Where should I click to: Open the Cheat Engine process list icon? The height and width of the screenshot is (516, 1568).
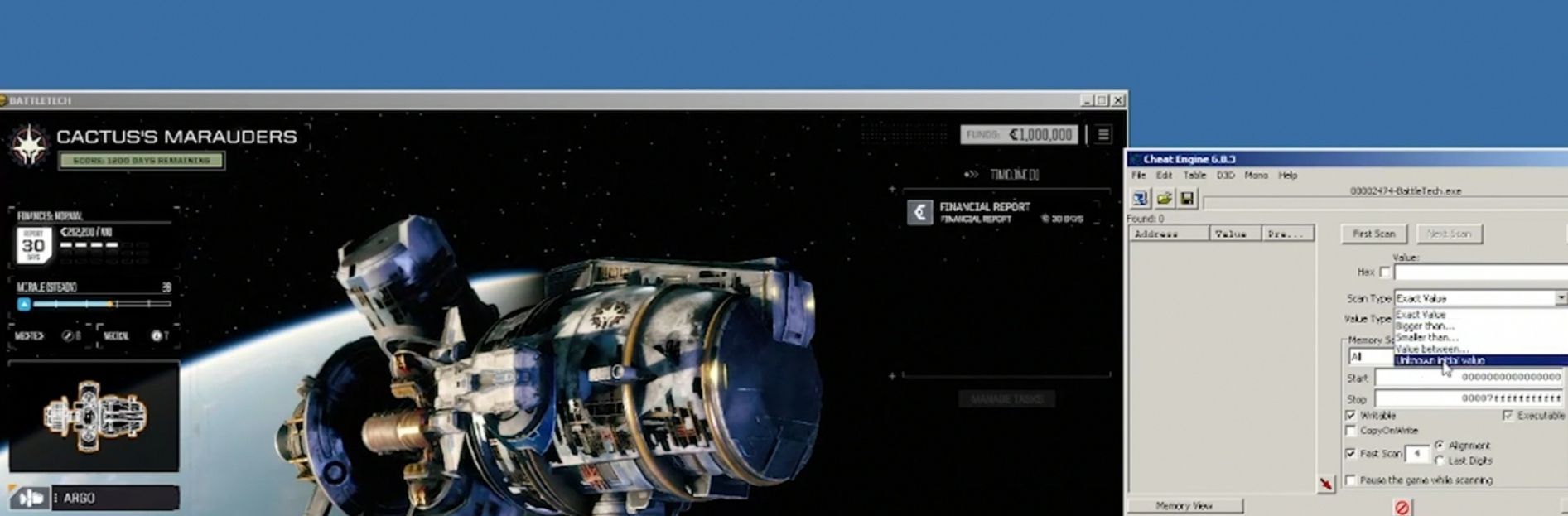1141,199
